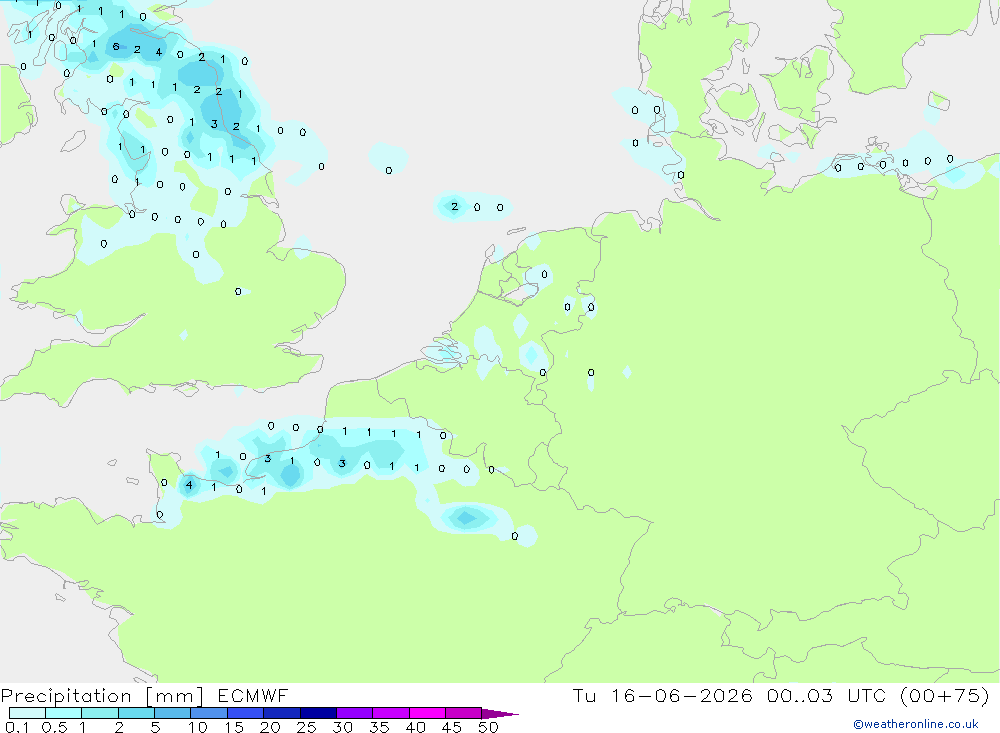
Task: Select the 40–45 mm magenta legend swatch
Action: click(x=427, y=713)
